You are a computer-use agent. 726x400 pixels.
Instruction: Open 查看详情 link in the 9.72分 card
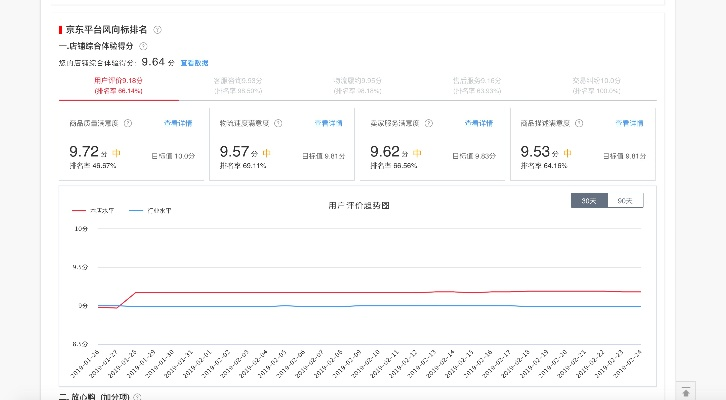(178, 123)
